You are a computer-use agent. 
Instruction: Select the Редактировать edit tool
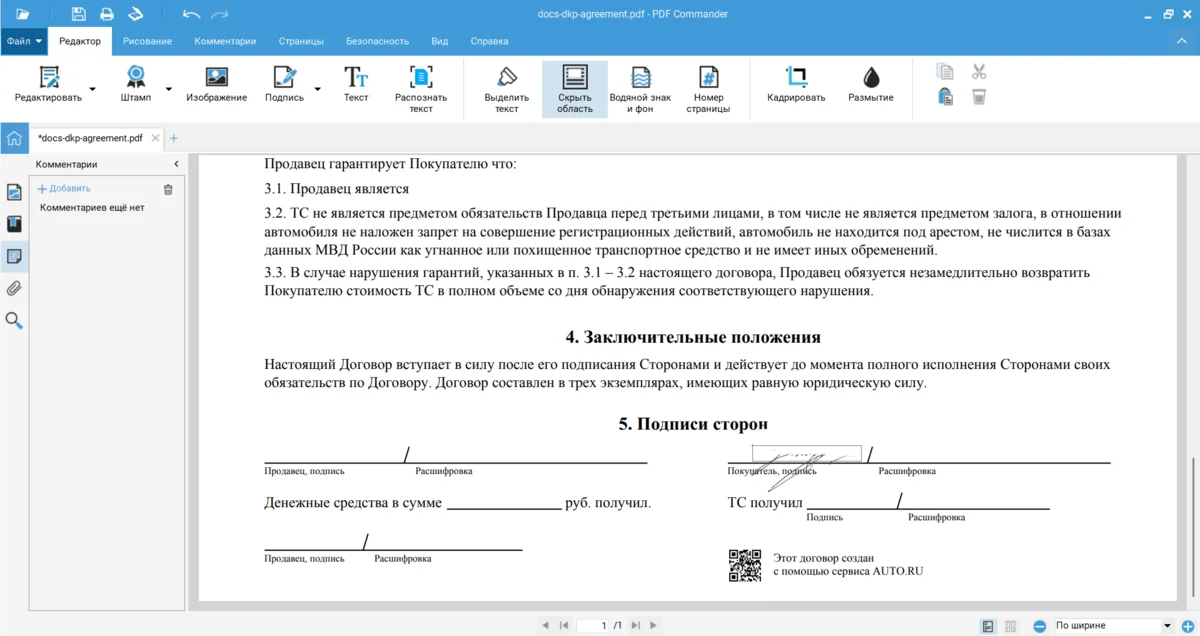[49, 86]
